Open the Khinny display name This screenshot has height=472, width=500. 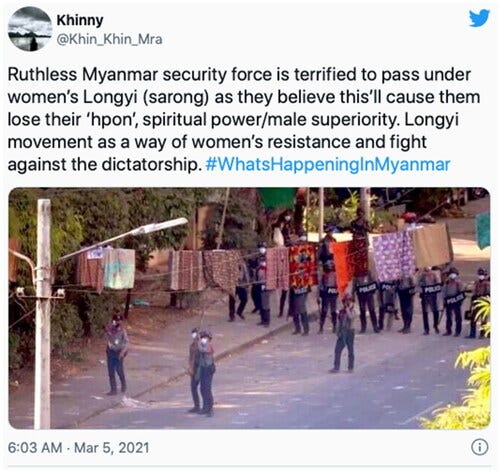pyautogui.click(x=80, y=20)
